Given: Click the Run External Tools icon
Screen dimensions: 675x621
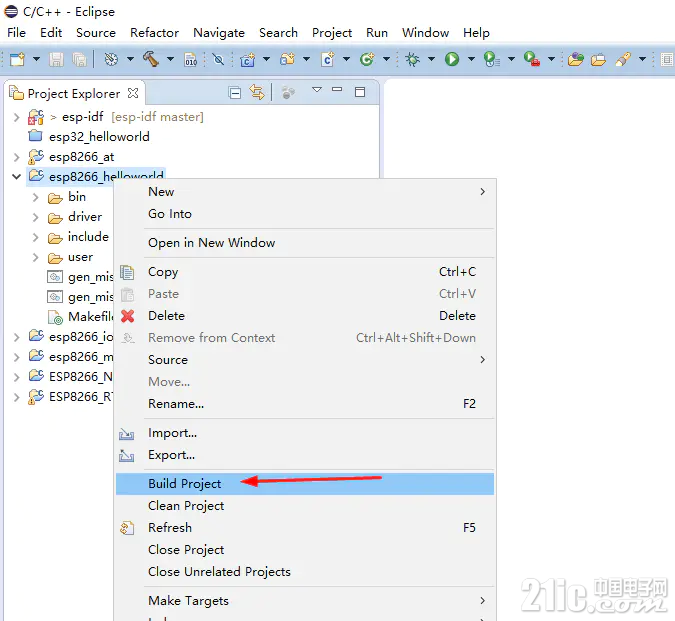Looking at the screenshot, I should click(532, 59).
